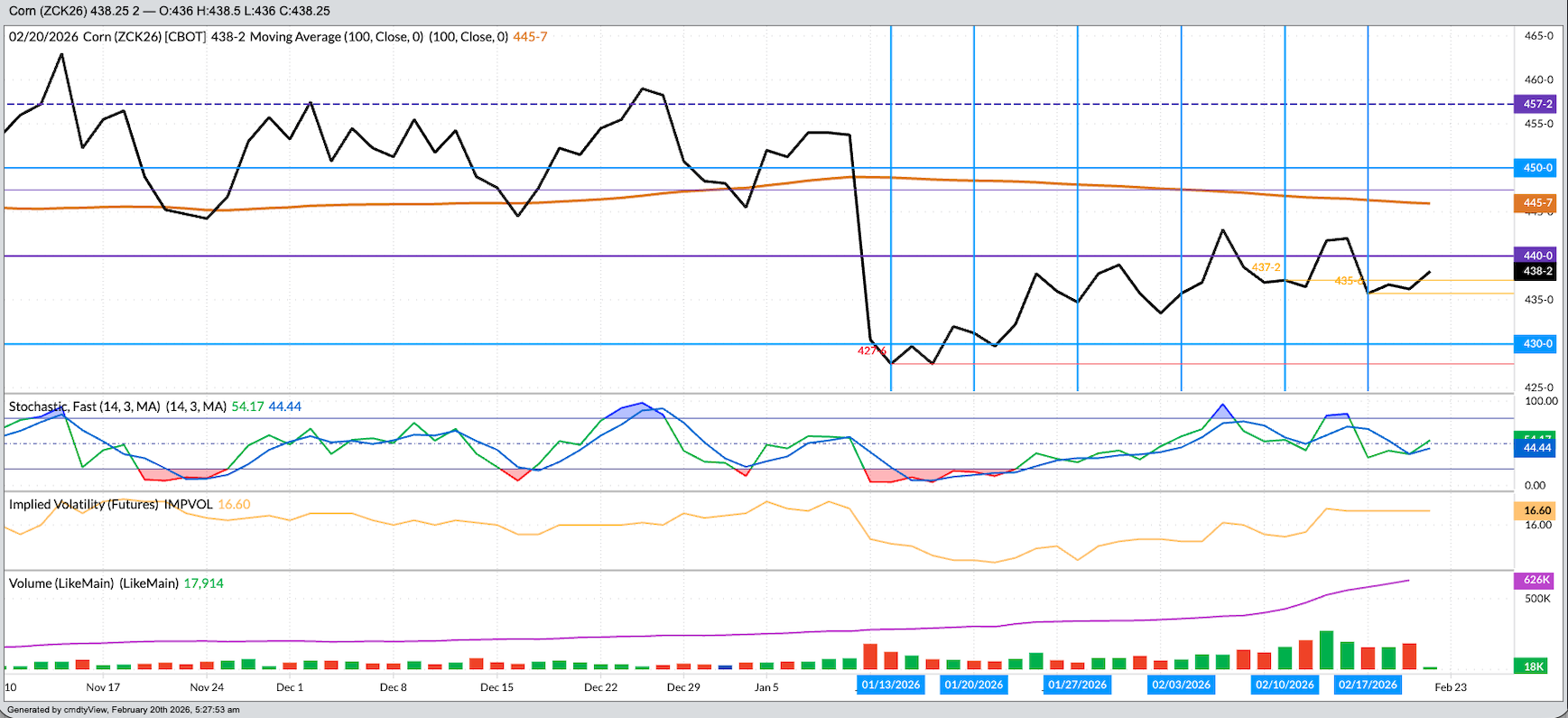Screen dimensions: 1568x718
Task: Click the 626K open interest value tag
Action: pos(1536,580)
